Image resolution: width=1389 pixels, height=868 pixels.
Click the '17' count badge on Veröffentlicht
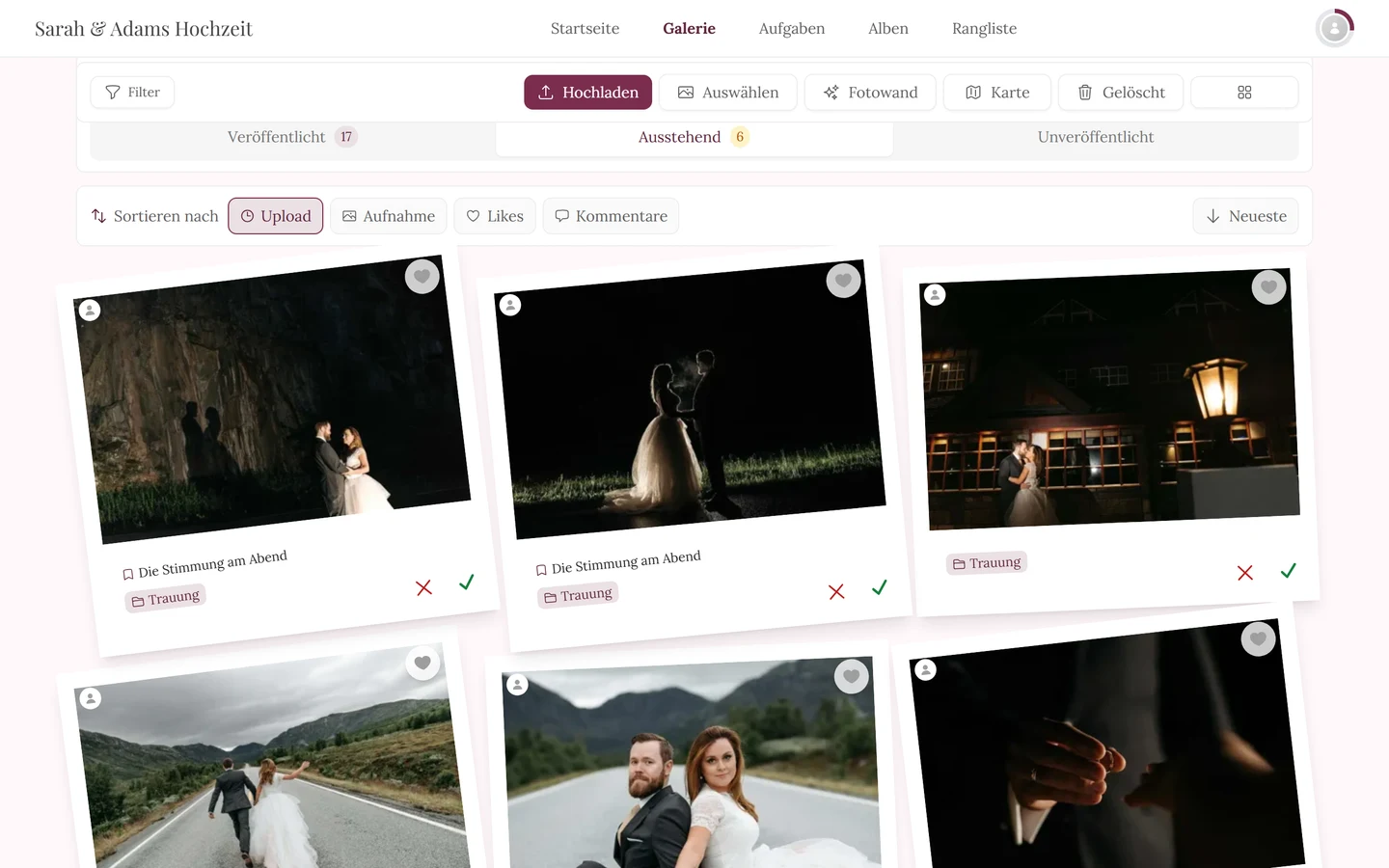[x=346, y=137]
